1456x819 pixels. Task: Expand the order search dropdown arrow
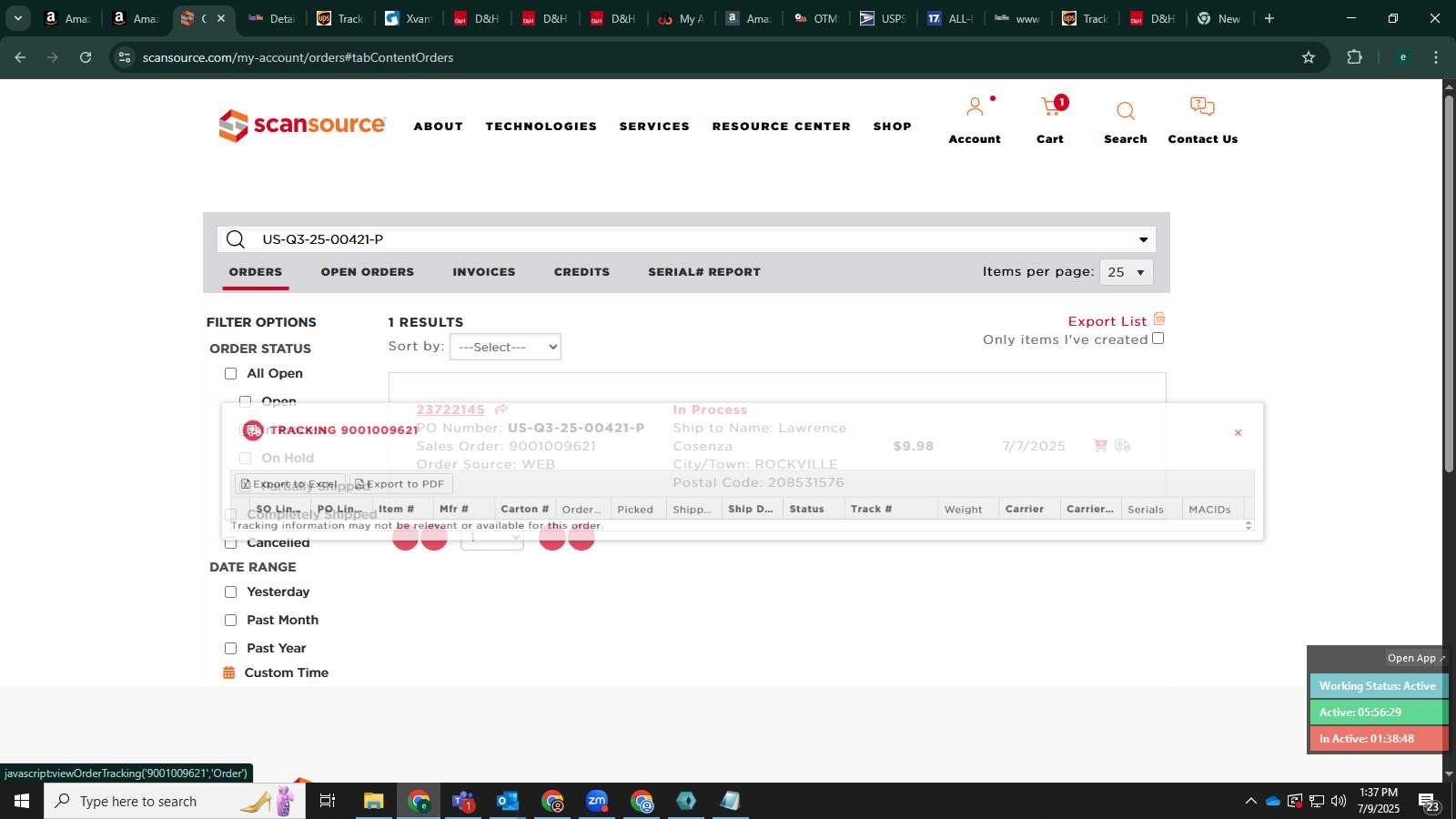tap(1143, 239)
